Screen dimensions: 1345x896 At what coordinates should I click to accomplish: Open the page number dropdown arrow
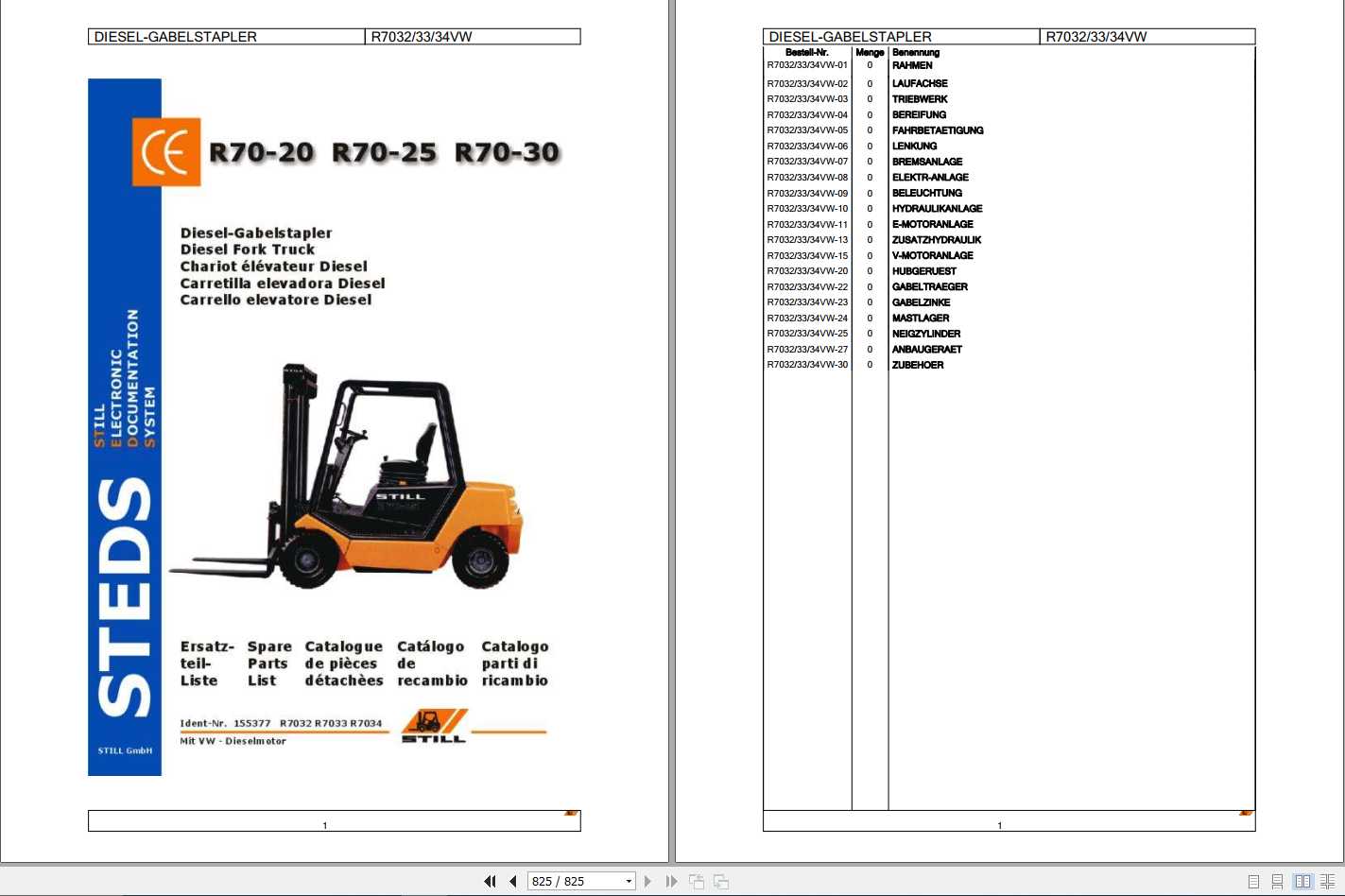point(629,881)
